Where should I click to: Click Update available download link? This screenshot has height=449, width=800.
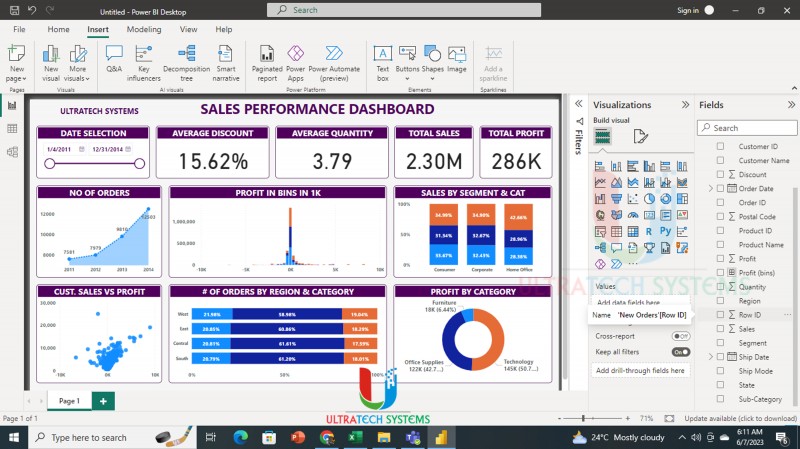tap(740, 418)
